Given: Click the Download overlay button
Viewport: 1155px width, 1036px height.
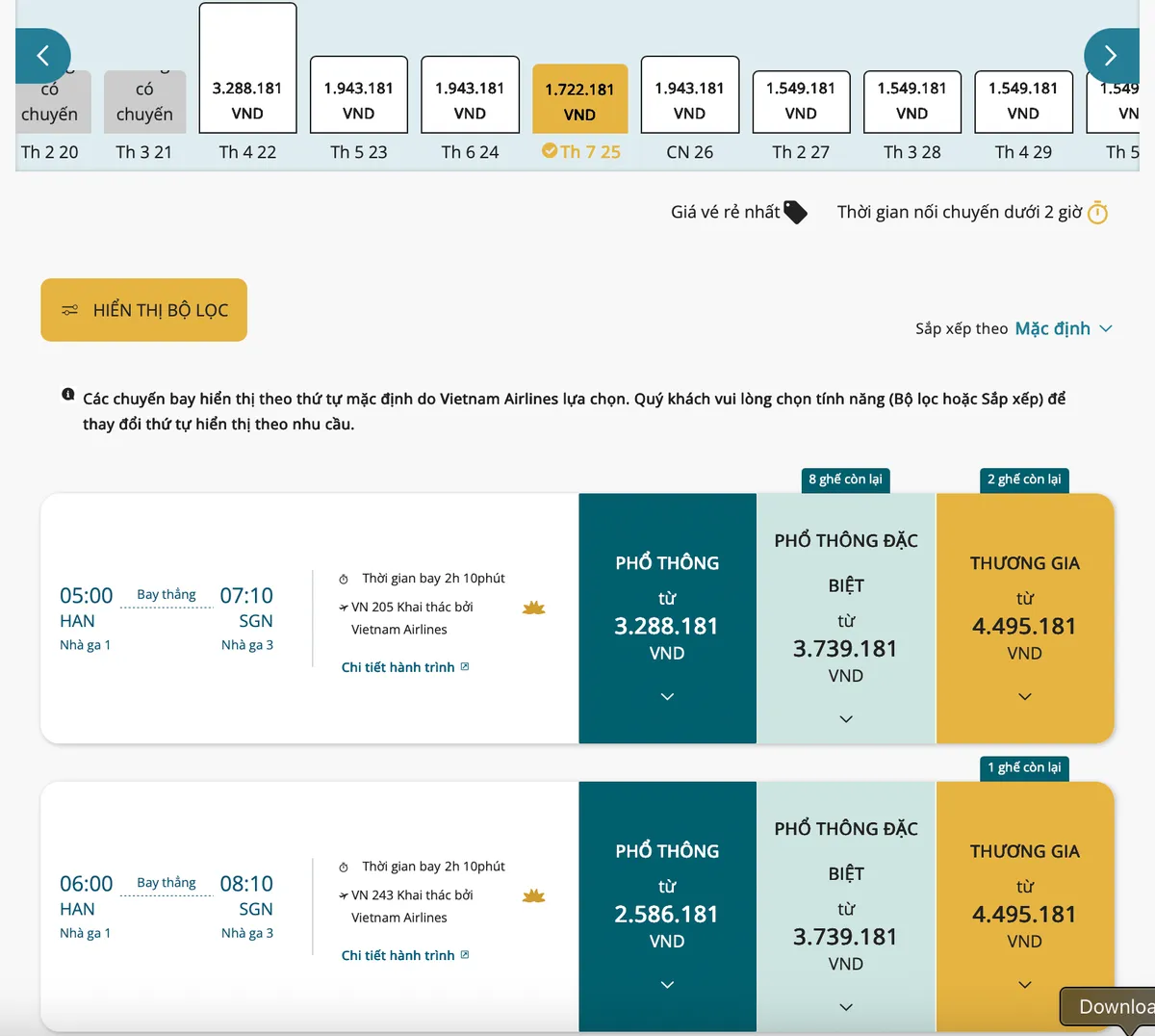Looking at the screenshot, I should click(1108, 1006).
